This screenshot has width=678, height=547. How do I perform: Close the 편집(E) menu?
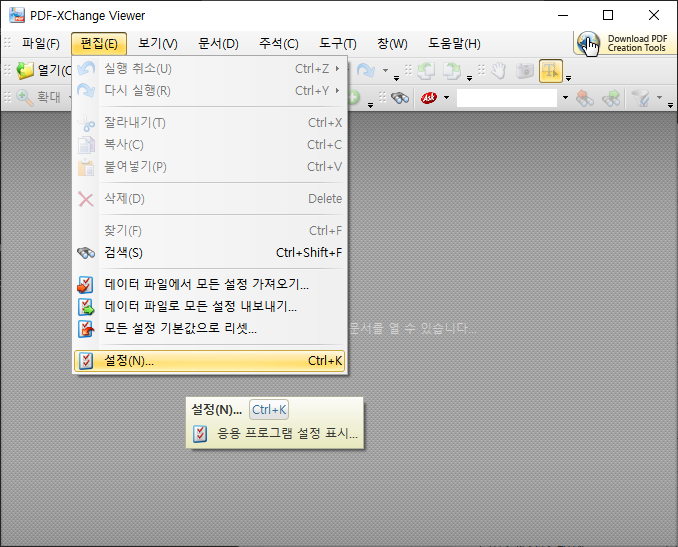click(99, 44)
